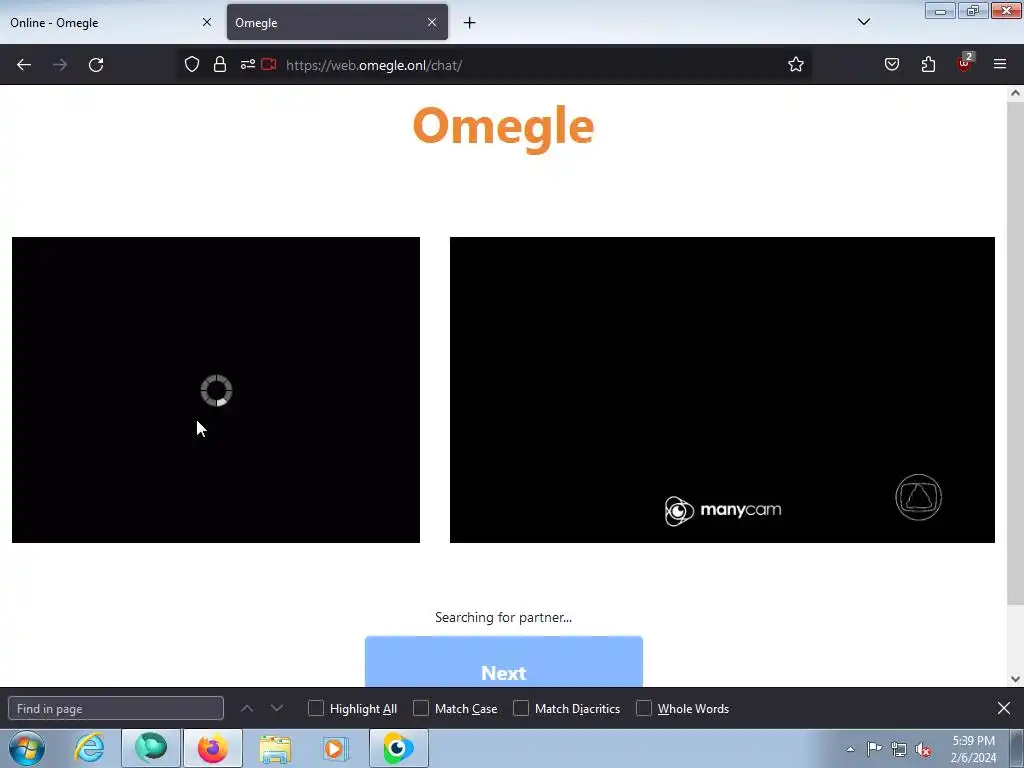1024x768 pixels.
Task: Enable Whole Words checkbox
Action: pos(644,709)
